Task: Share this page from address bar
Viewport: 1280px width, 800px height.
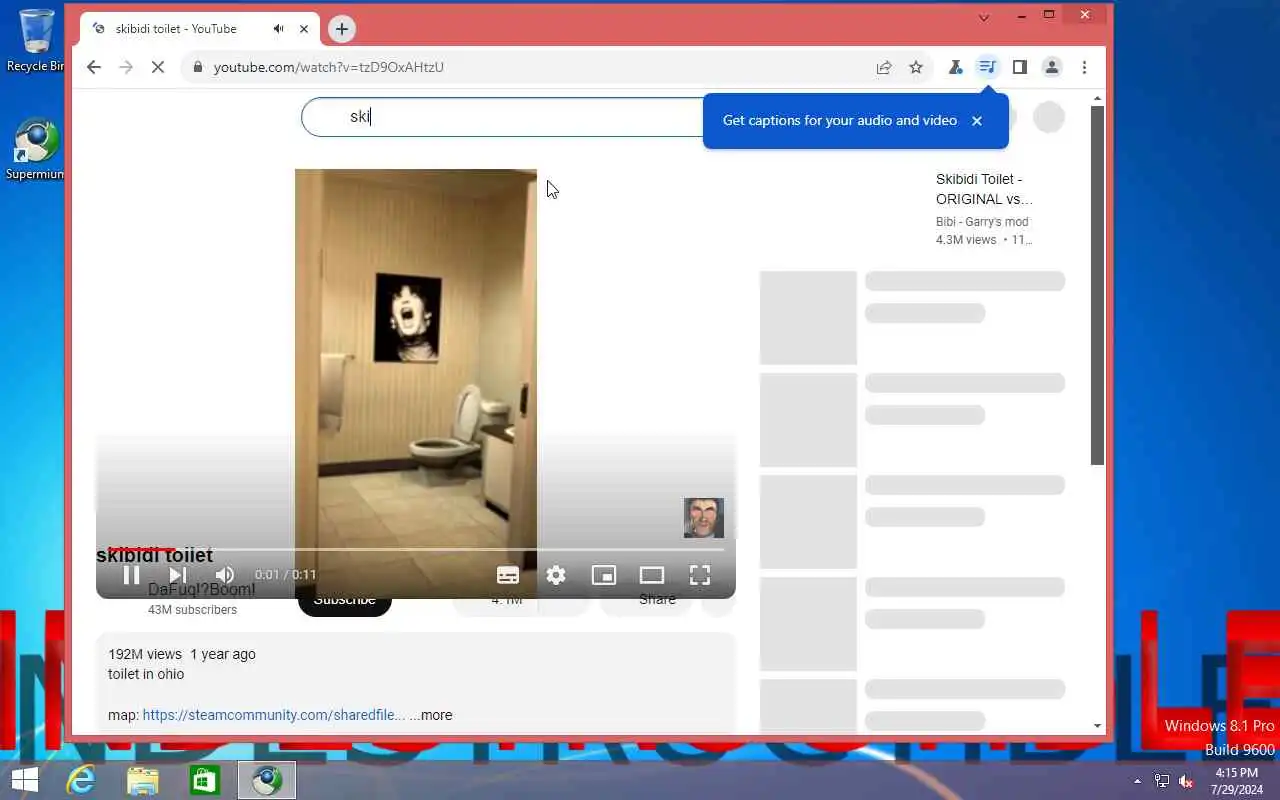Action: 884,67
